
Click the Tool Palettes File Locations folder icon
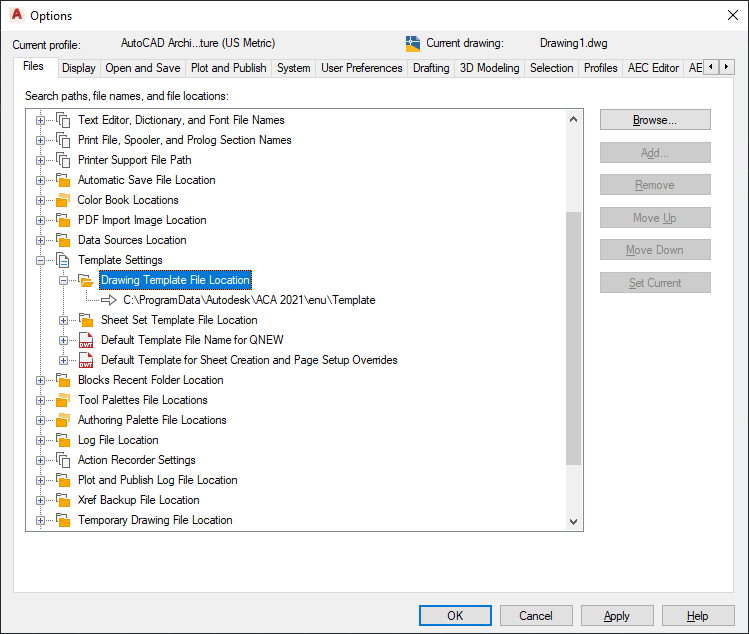(x=63, y=400)
